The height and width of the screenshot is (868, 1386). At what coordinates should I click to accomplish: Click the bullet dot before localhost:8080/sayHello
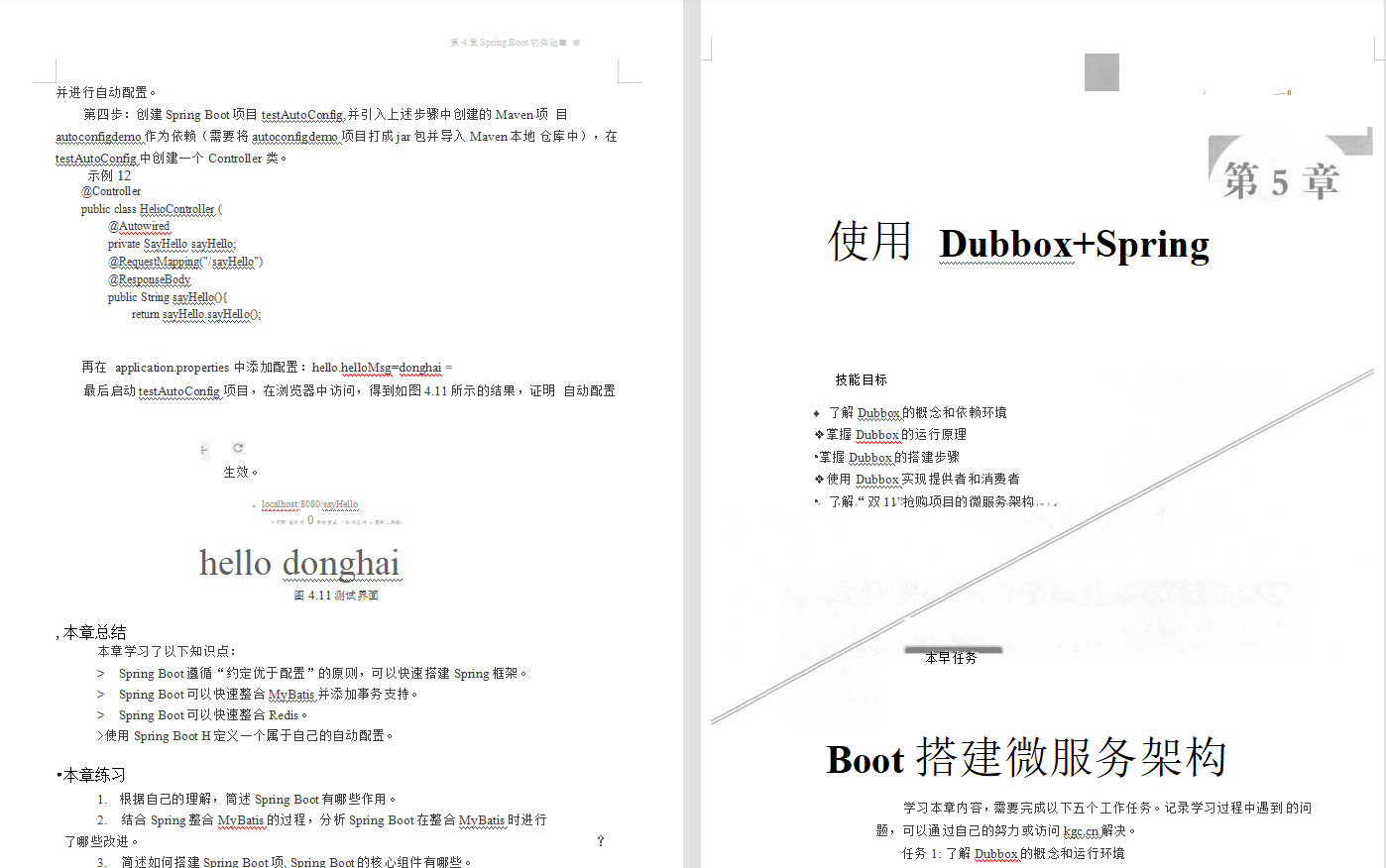tap(254, 505)
